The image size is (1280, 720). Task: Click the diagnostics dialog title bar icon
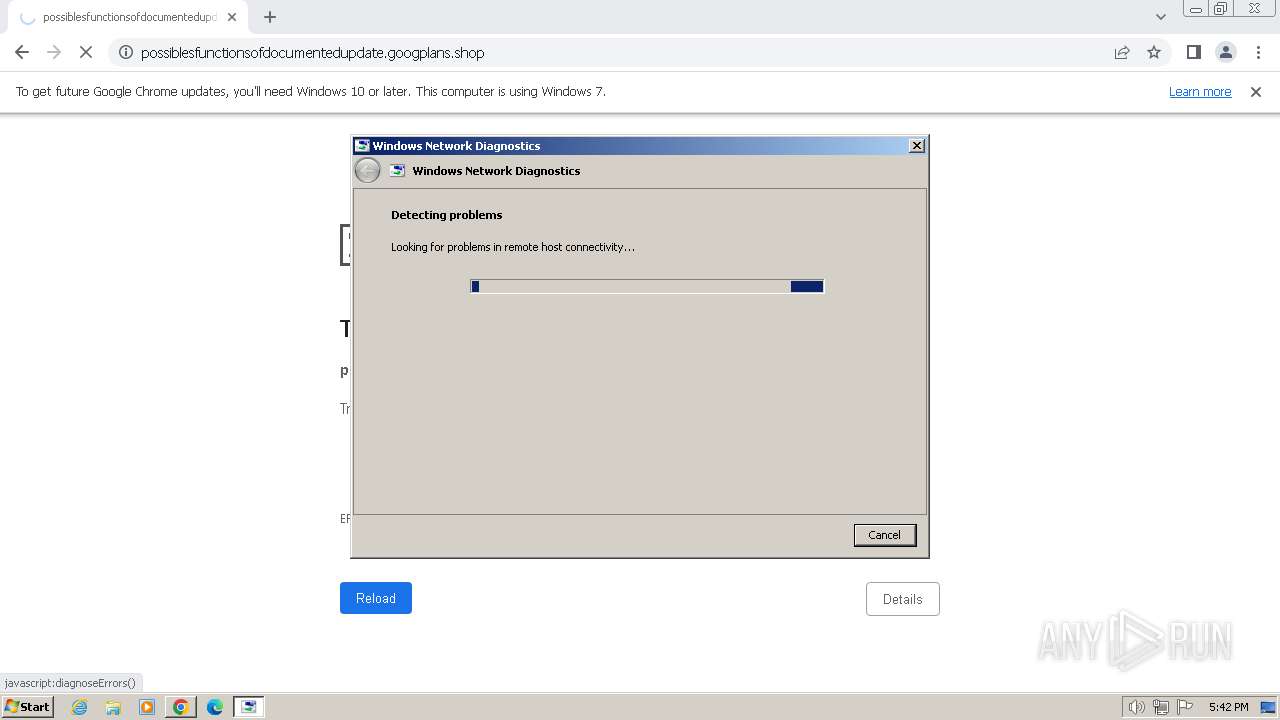tap(362, 146)
